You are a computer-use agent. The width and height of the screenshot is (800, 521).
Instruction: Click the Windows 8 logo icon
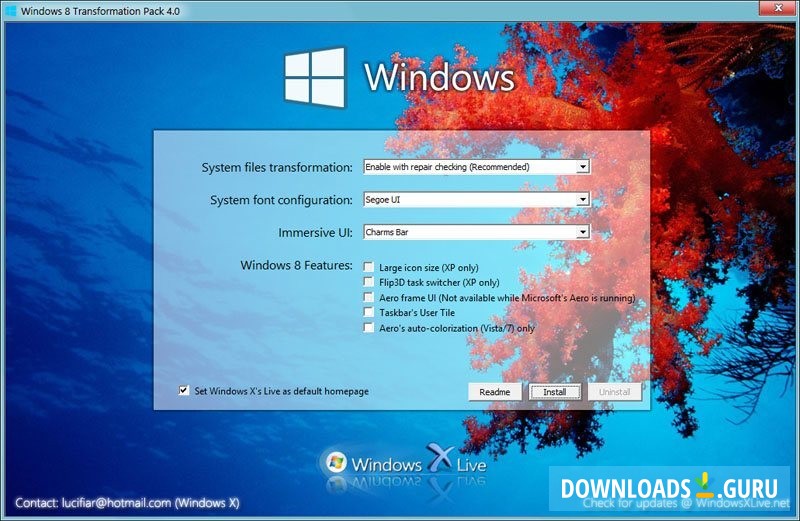pyautogui.click(x=315, y=78)
